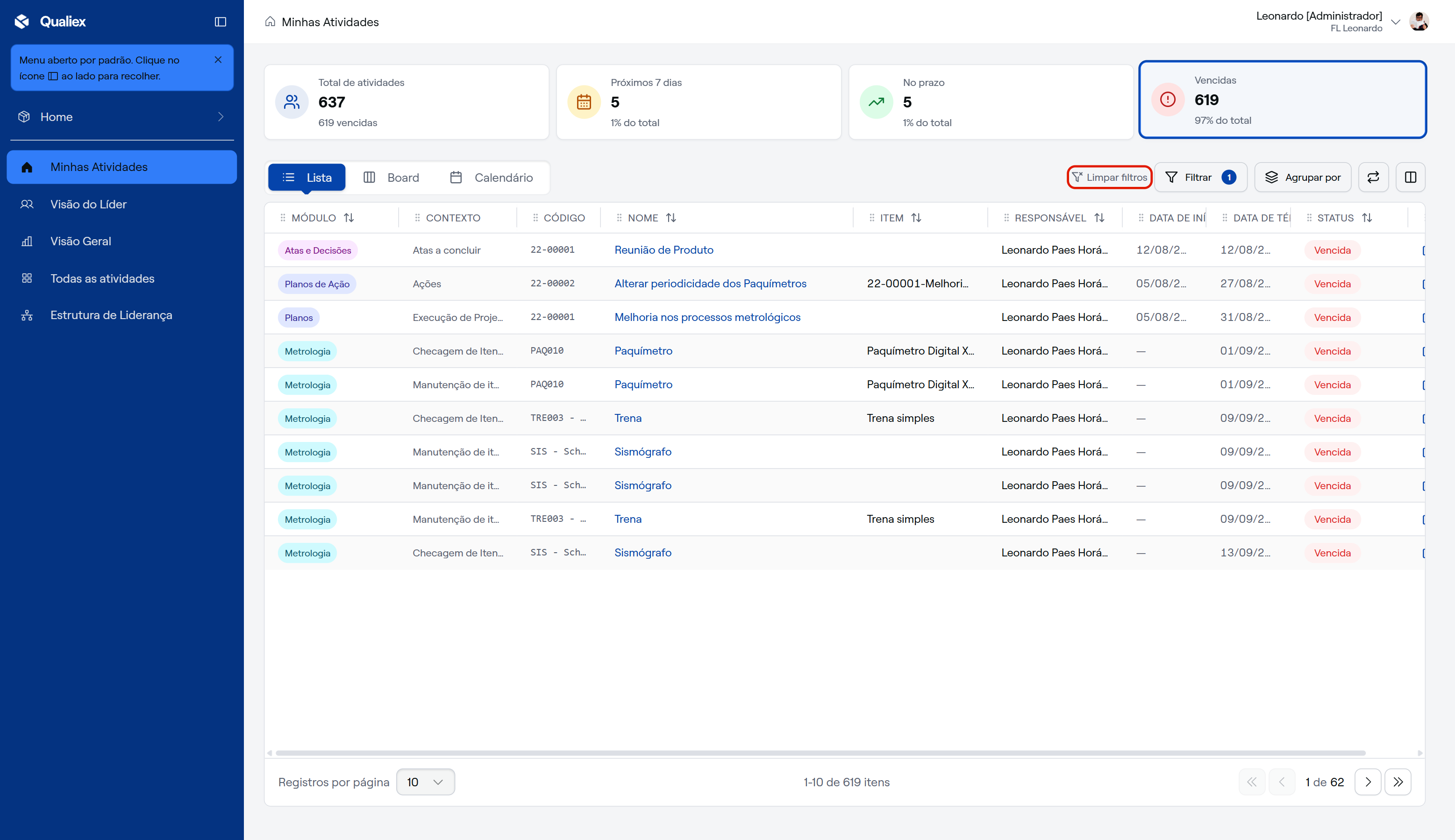Open Visão do Líder page
This screenshot has width=1455, height=840.
pos(122,204)
